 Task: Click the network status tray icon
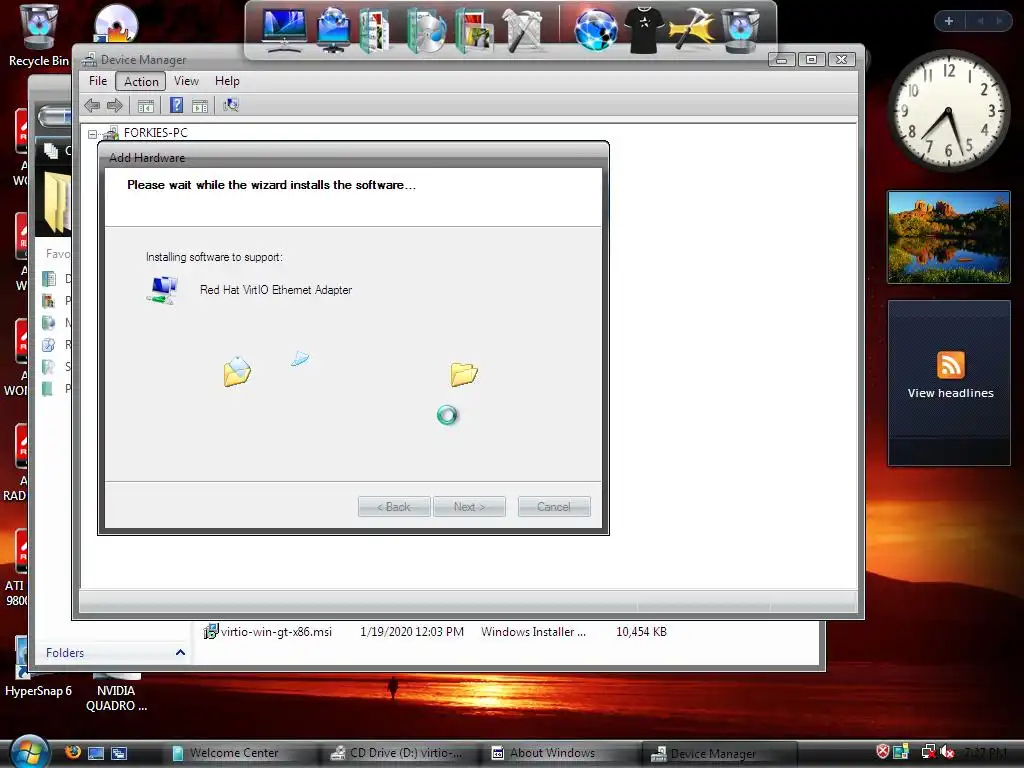point(928,752)
